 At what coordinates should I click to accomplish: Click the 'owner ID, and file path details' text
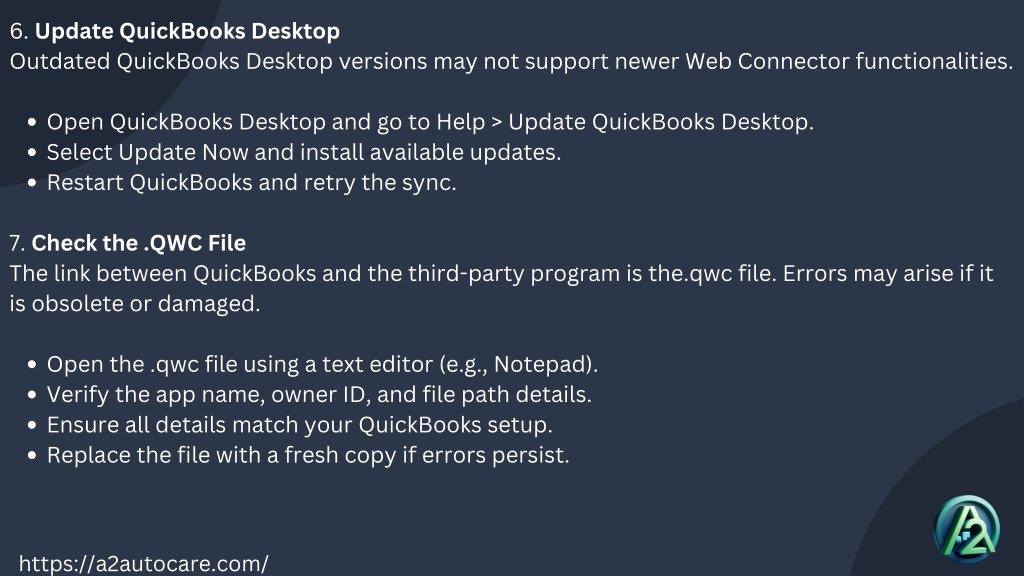pos(464,394)
